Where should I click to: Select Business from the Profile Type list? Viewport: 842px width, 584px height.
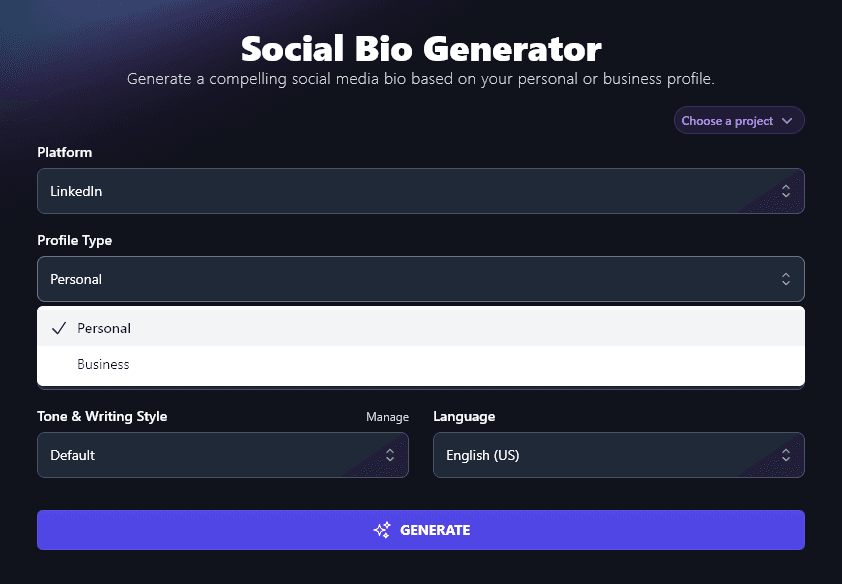coord(103,364)
